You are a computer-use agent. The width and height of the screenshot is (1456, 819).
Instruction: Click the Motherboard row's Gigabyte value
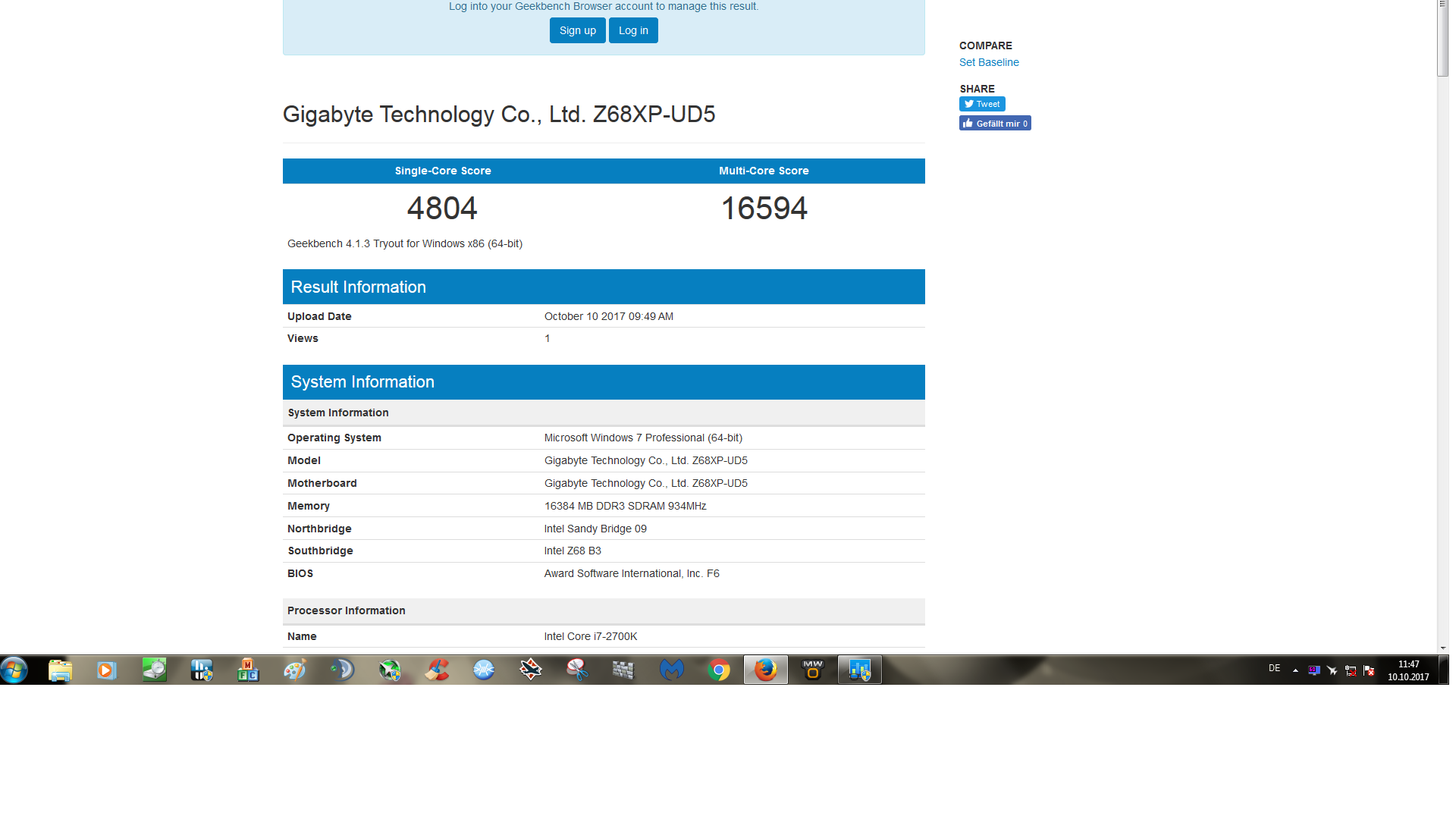[x=646, y=483]
